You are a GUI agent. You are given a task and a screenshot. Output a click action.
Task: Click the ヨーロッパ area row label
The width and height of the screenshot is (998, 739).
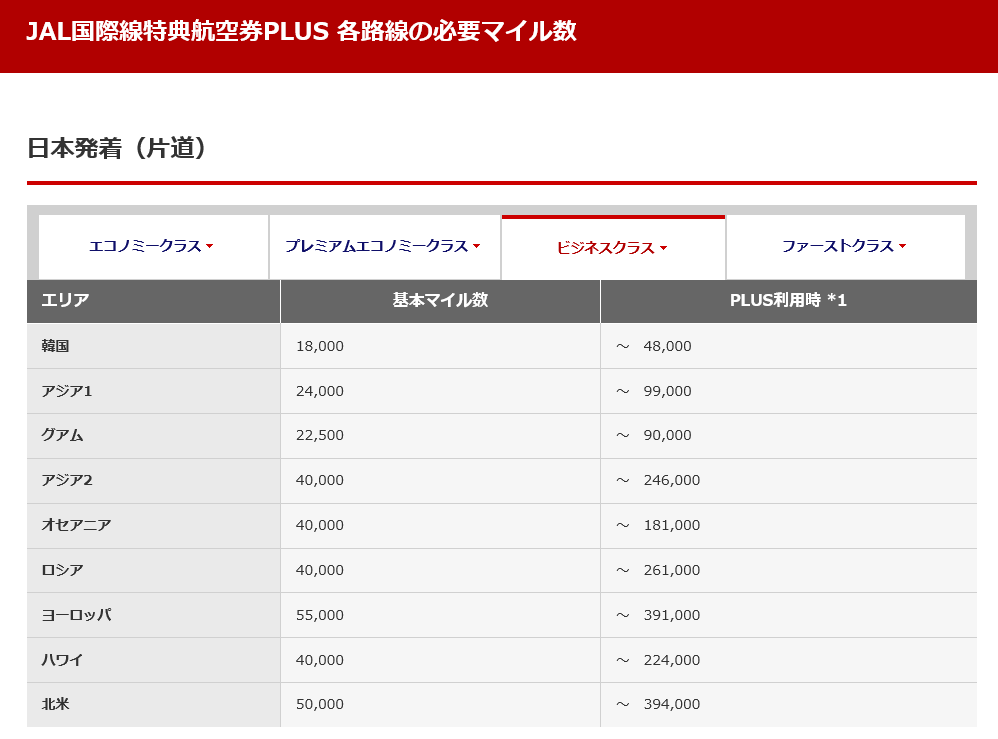point(76,615)
